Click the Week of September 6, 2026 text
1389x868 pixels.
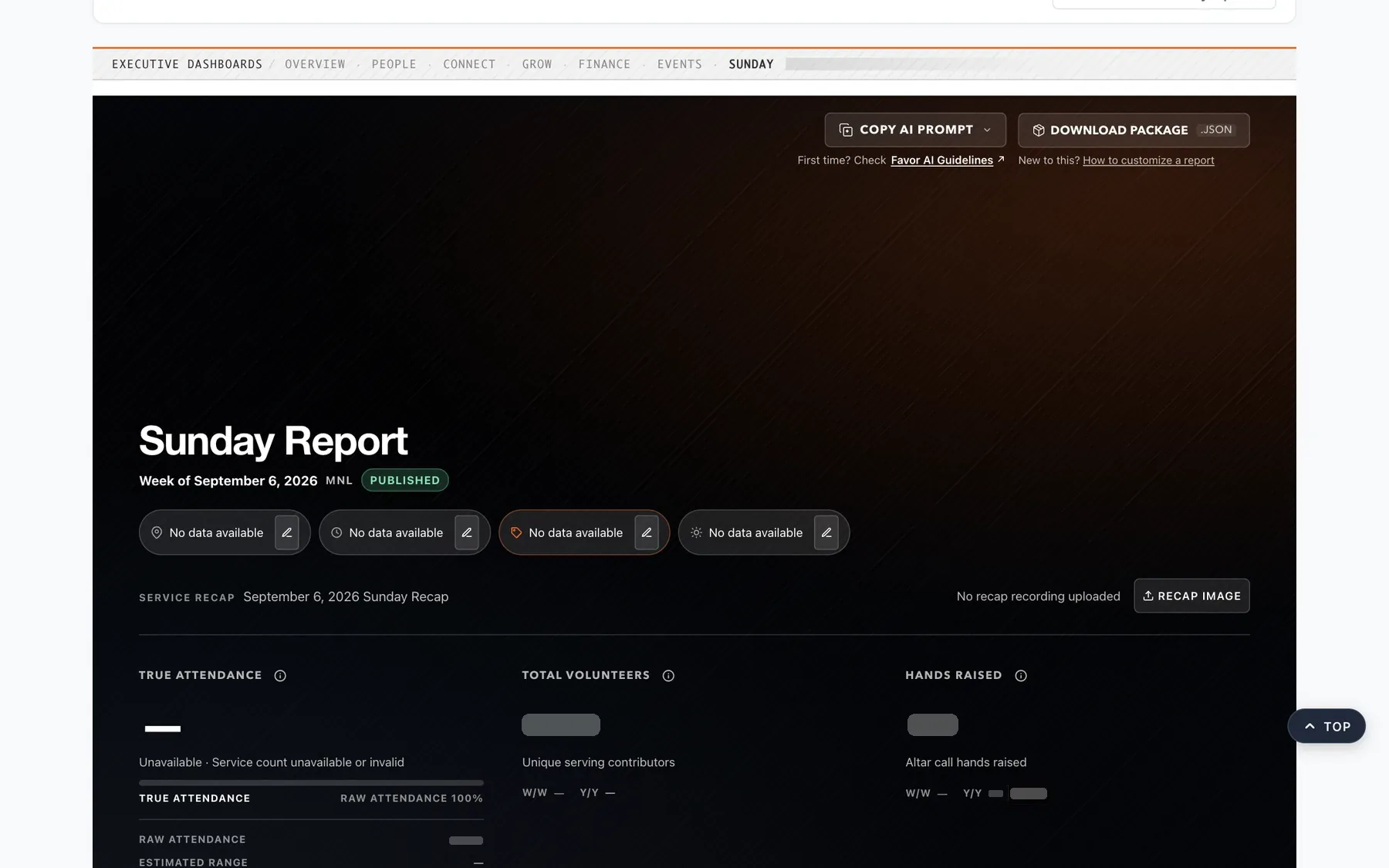[228, 481]
